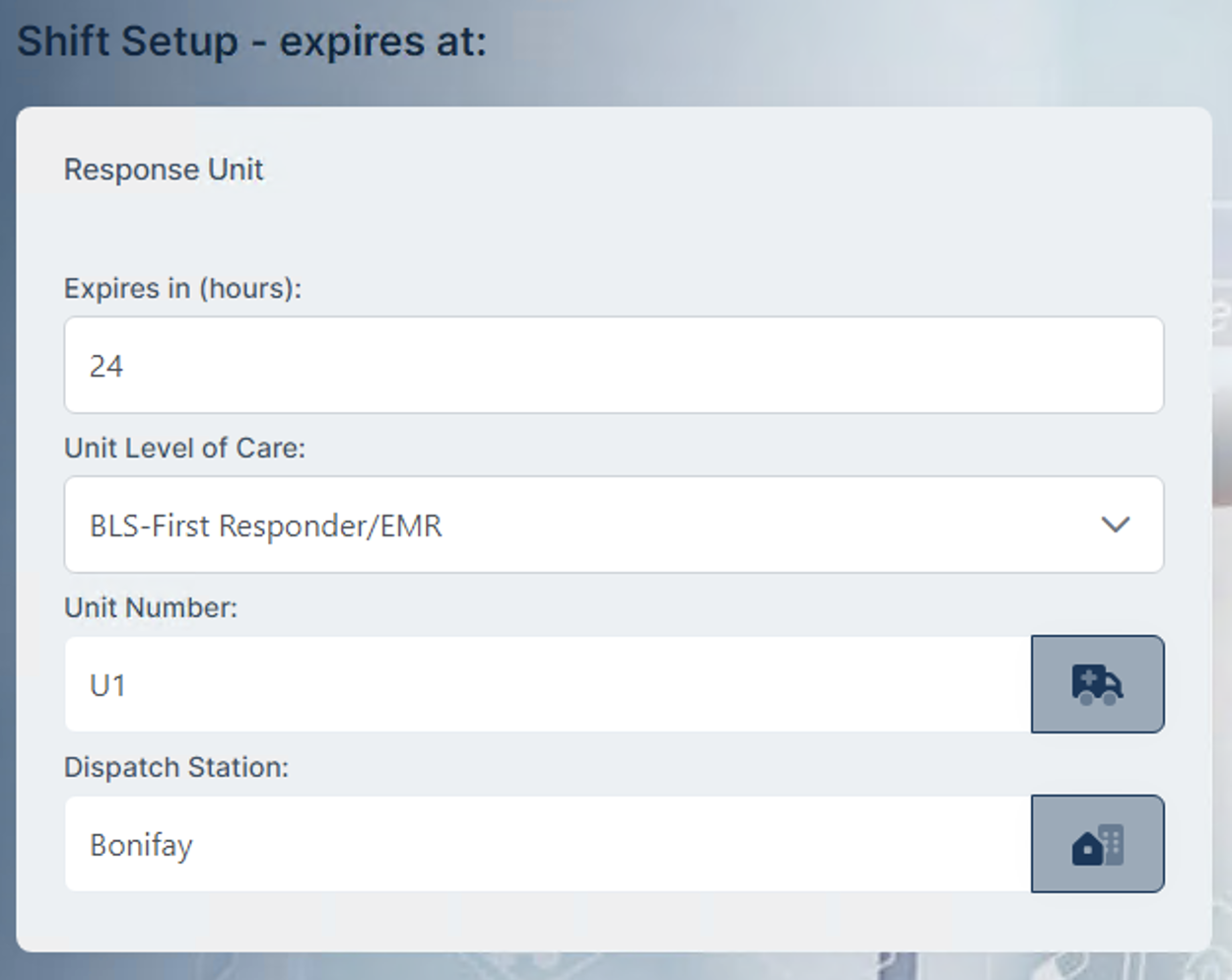Click the Response Unit section heading
Screen dimensions: 1232x980
pos(164,170)
